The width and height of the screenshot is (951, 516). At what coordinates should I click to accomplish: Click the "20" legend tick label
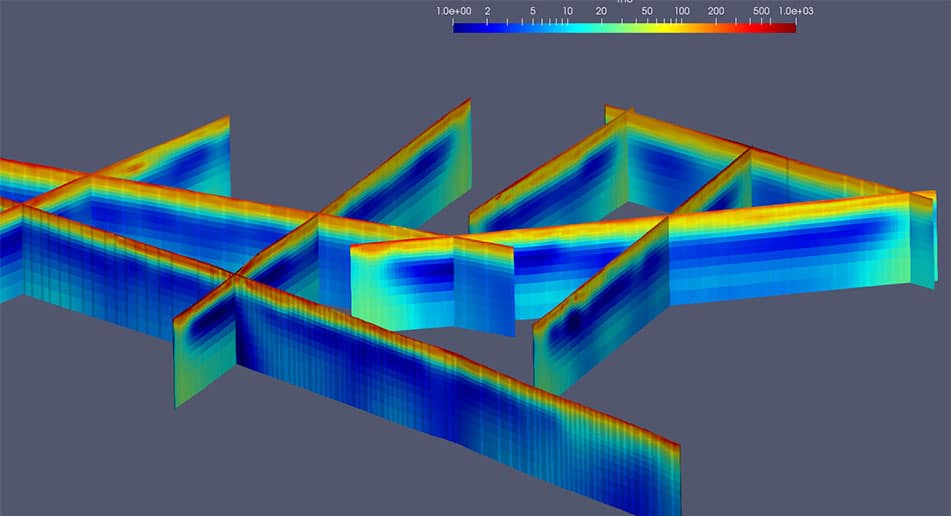(x=601, y=11)
